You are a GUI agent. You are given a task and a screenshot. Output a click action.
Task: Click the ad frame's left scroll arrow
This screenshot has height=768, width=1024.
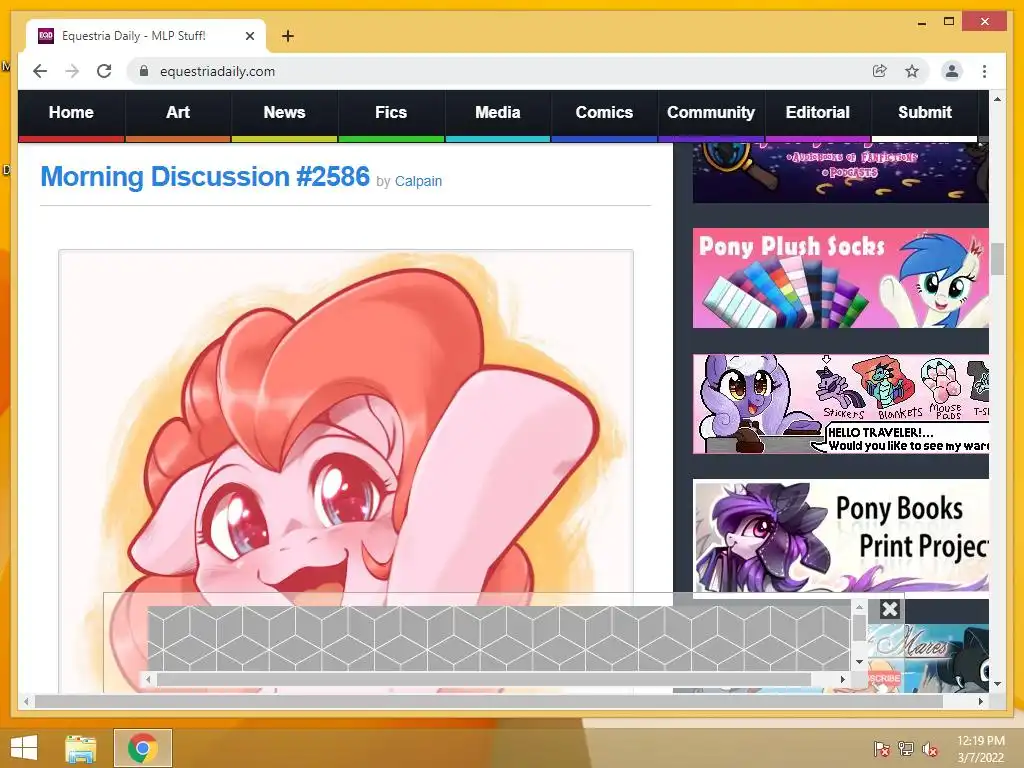click(148, 680)
